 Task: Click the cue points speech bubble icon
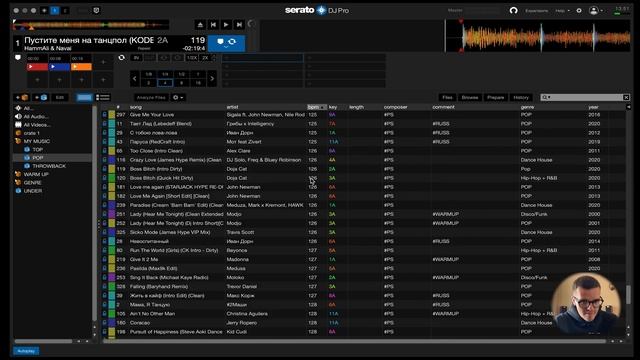[18, 58]
